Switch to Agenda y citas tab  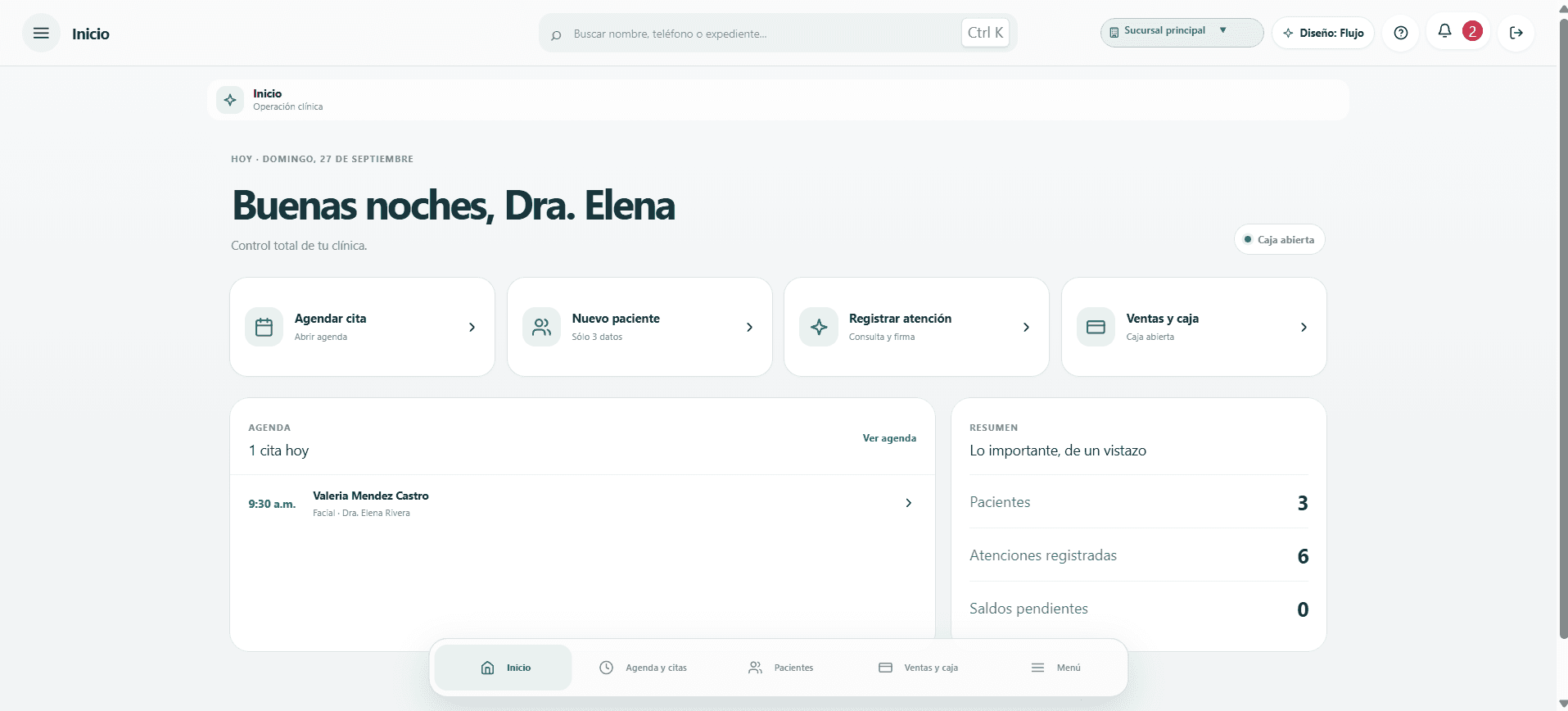643,668
